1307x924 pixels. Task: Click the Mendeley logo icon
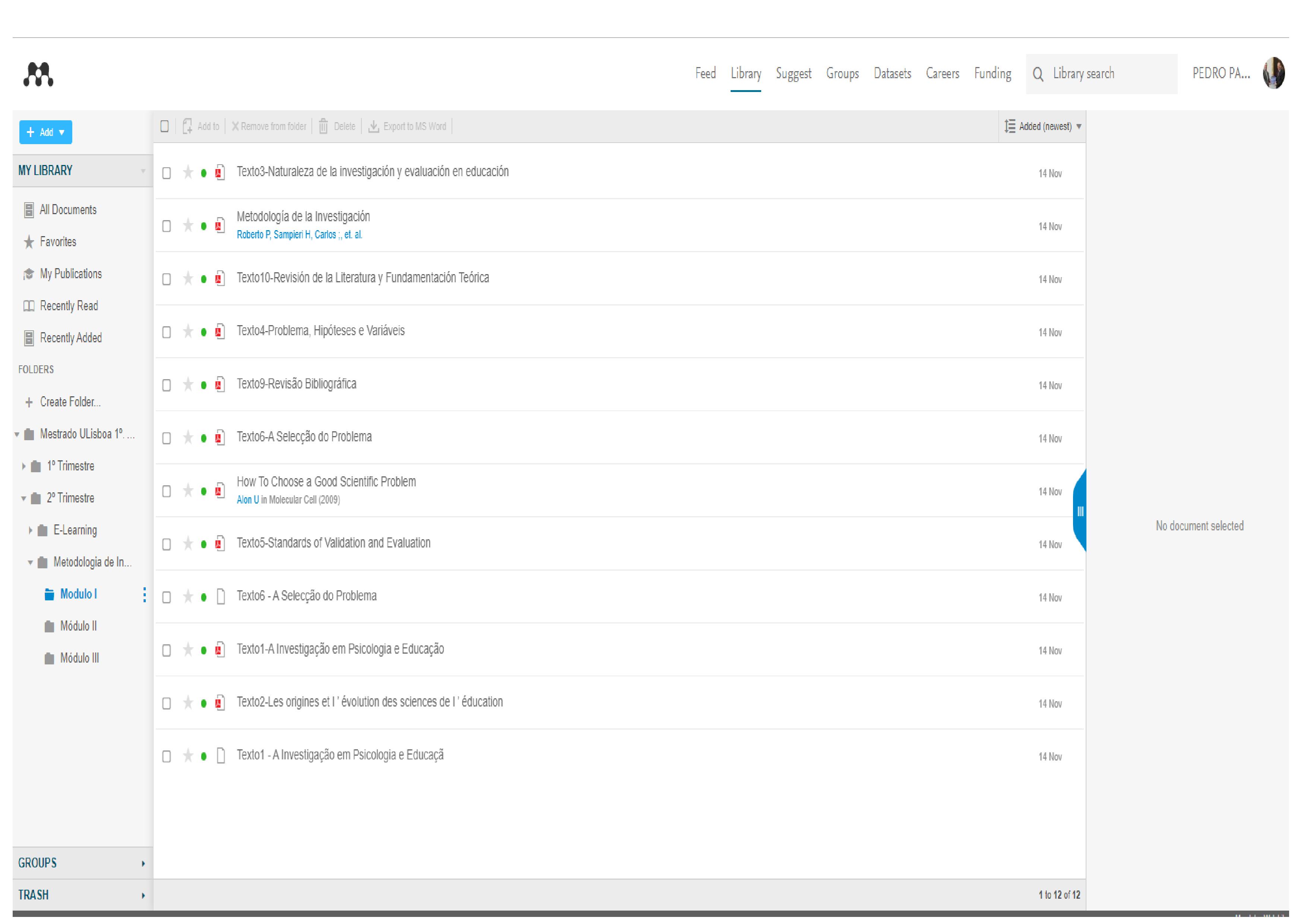point(38,74)
